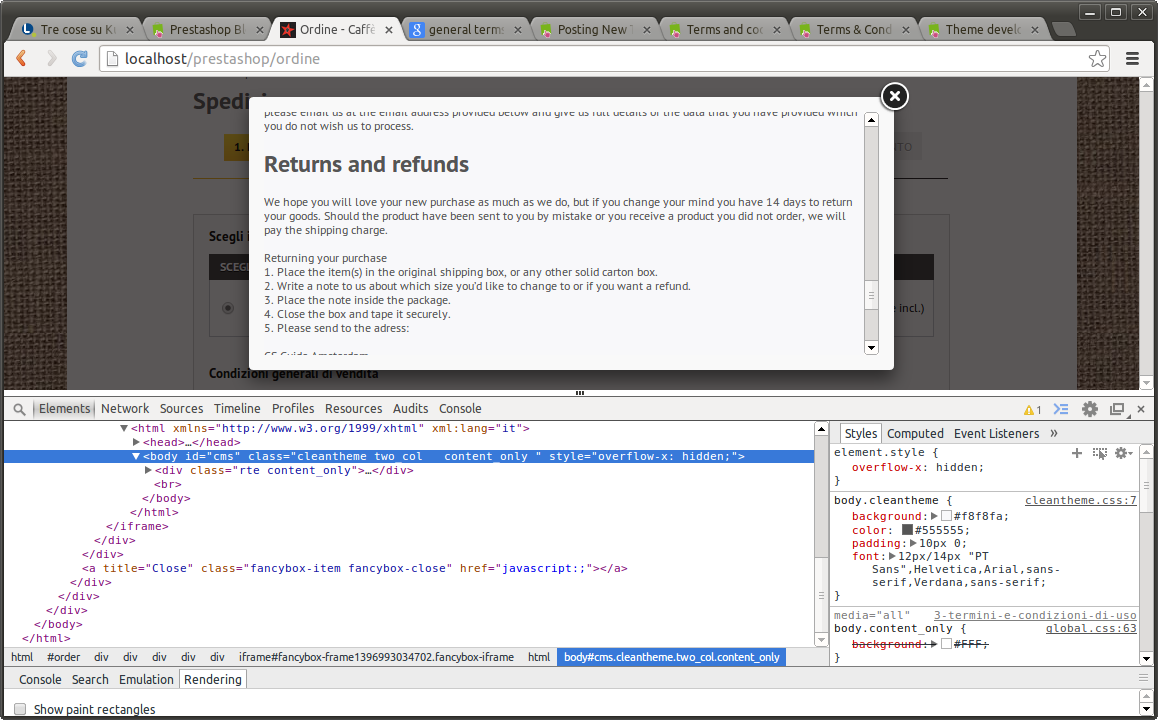Switch to the 'general terms' browser tab
The height and width of the screenshot is (720, 1158).
click(465, 30)
